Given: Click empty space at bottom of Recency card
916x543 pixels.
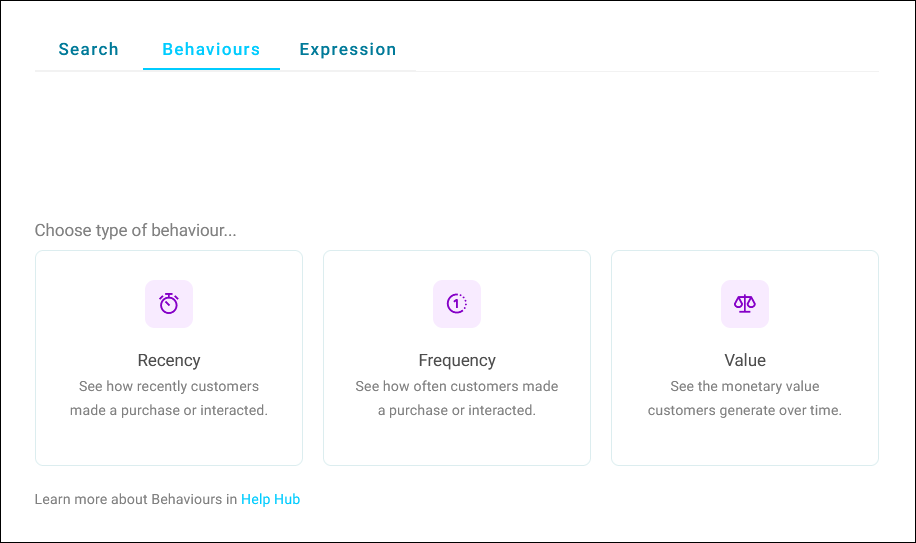Looking at the screenshot, I should pos(169,444).
